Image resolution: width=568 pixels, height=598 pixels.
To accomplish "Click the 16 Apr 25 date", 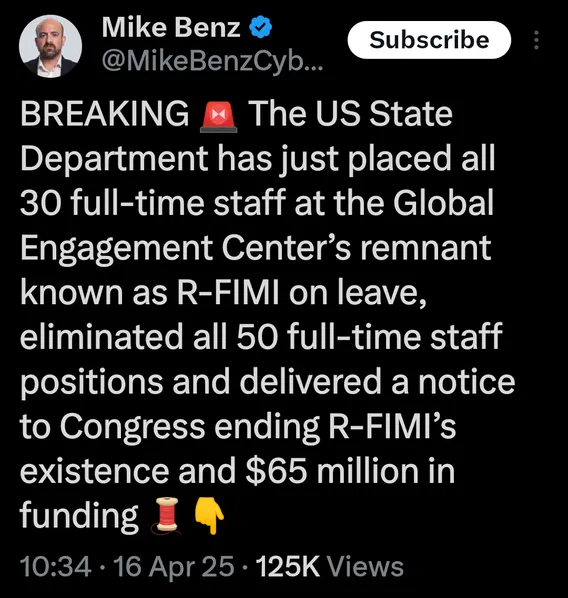I will [x=174, y=567].
